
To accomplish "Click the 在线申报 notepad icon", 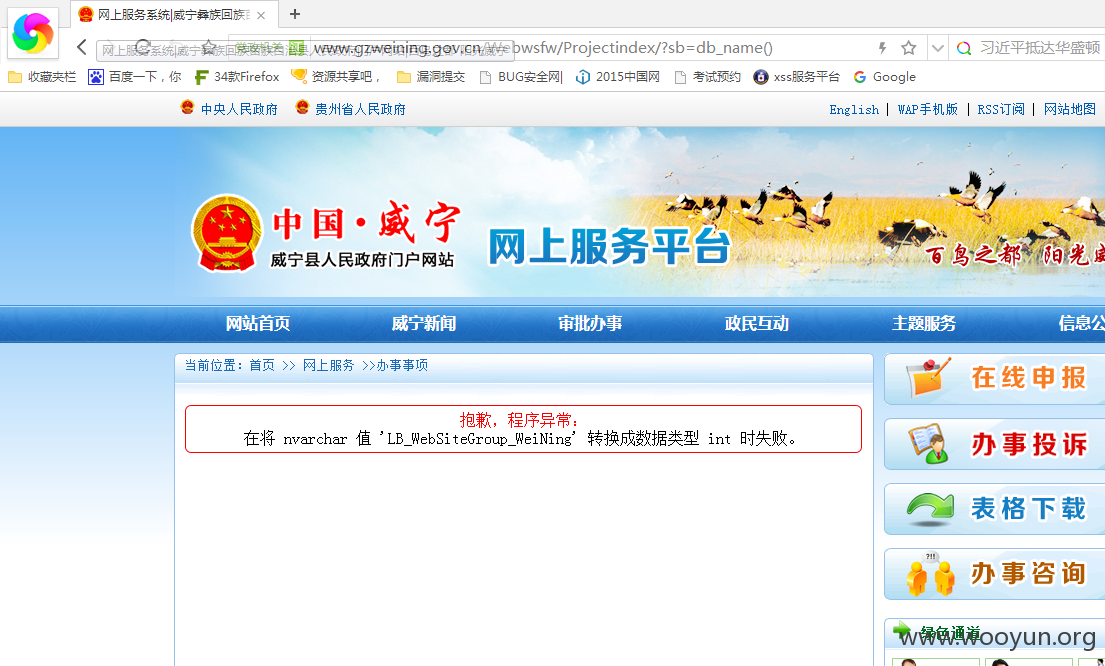I will tap(929, 378).
